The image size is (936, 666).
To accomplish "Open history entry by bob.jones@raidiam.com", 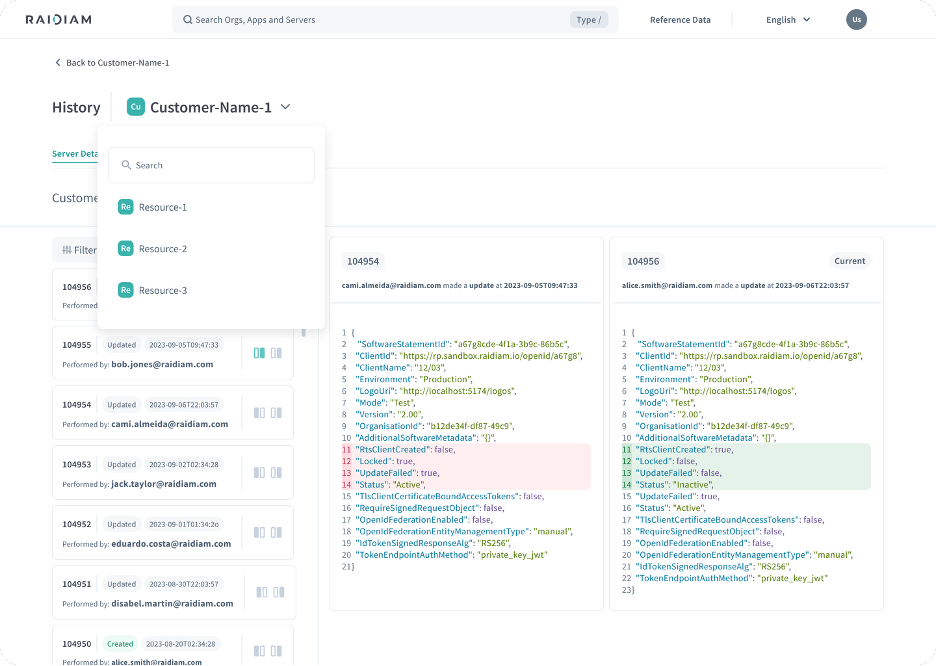I will coord(173,353).
